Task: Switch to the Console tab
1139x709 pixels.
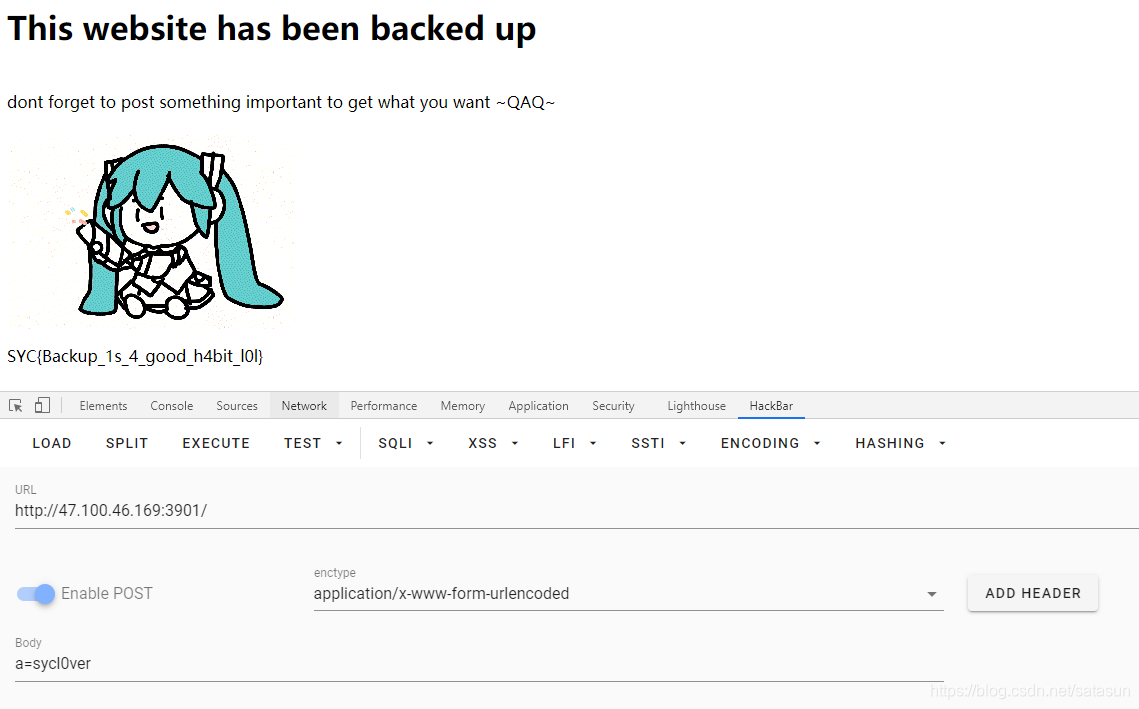Action: coord(171,406)
